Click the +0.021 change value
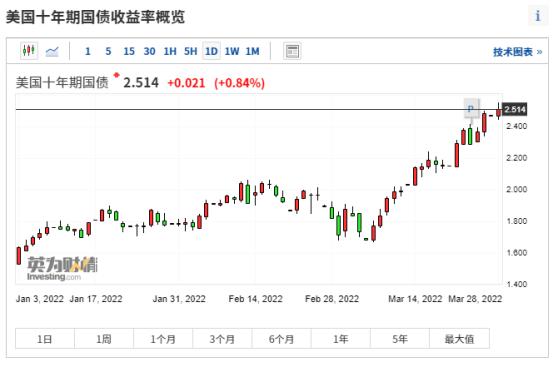The width and height of the screenshot is (554, 368). [x=186, y=83]
